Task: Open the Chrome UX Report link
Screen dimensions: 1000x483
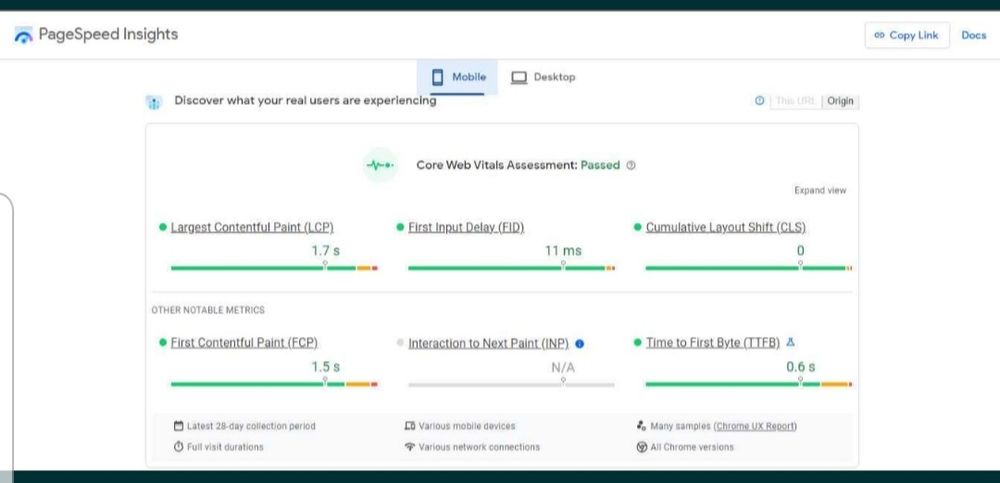Action: point(756,426)
